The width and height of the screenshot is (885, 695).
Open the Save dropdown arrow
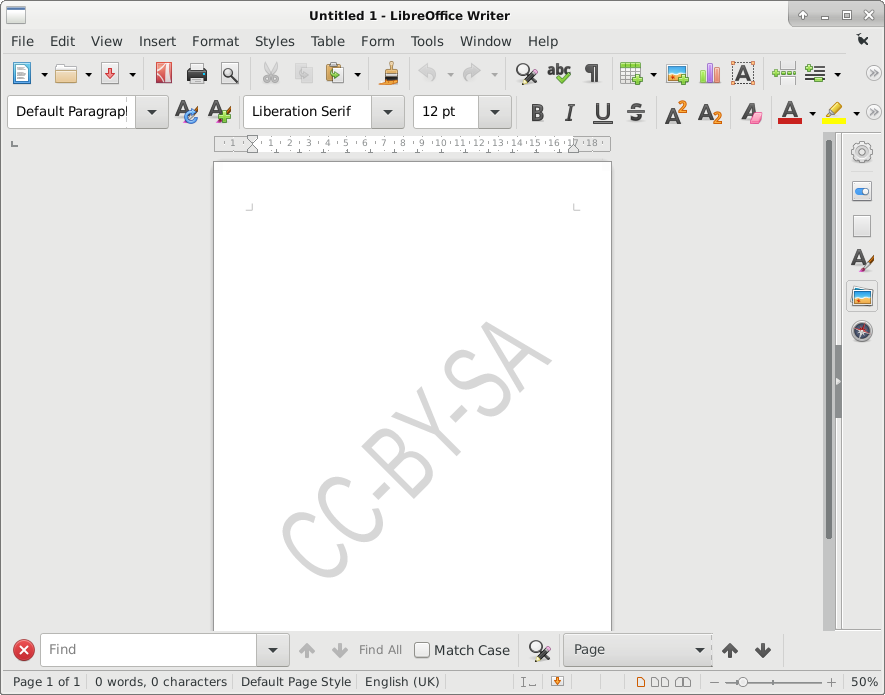point(133,74)
